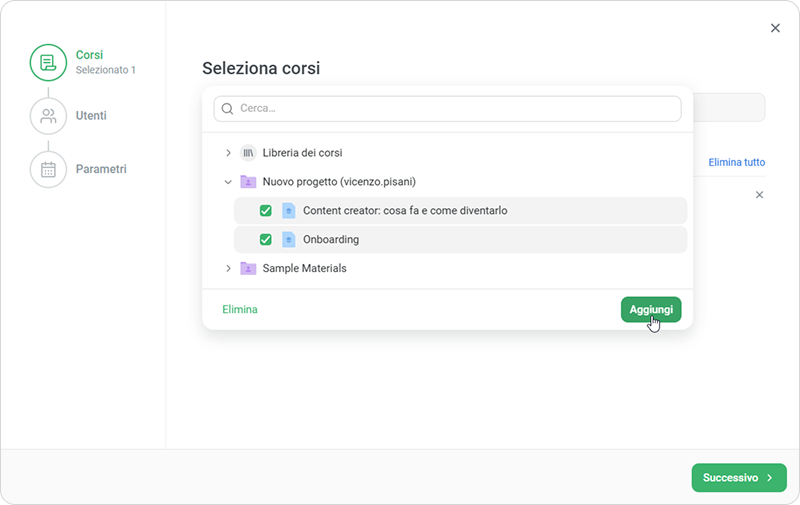The height and width of the screenshot is (505, 800).
Task: Click the Nuovo progetto folder icon
Action: click(248, 182)
